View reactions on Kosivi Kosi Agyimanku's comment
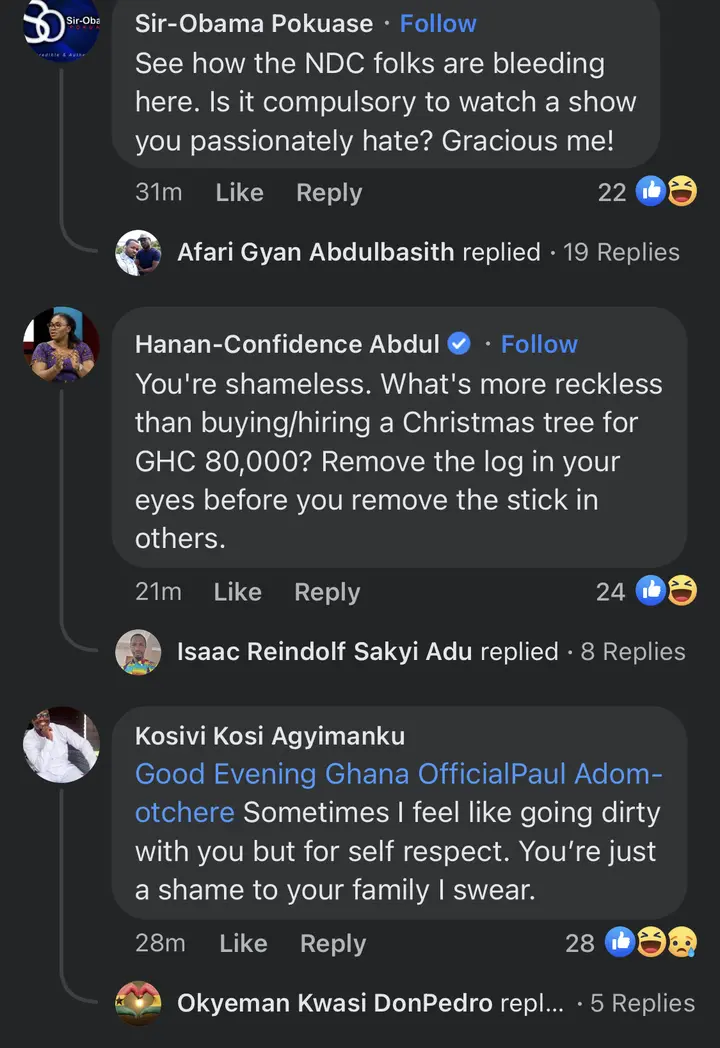Screen dimensions: 720x1048 (x=650, y=942)
